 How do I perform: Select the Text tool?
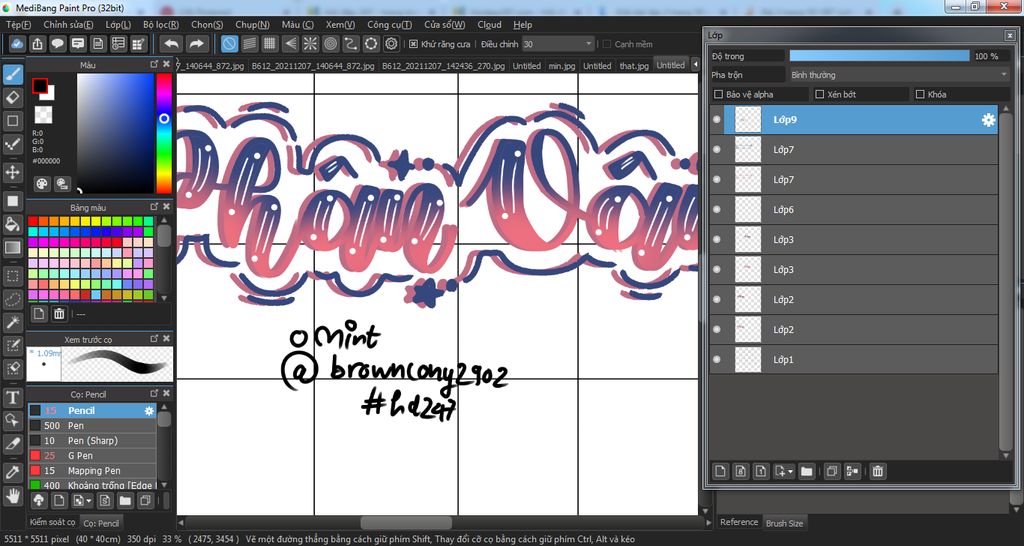pyautogui.click(x=12, y=397)
